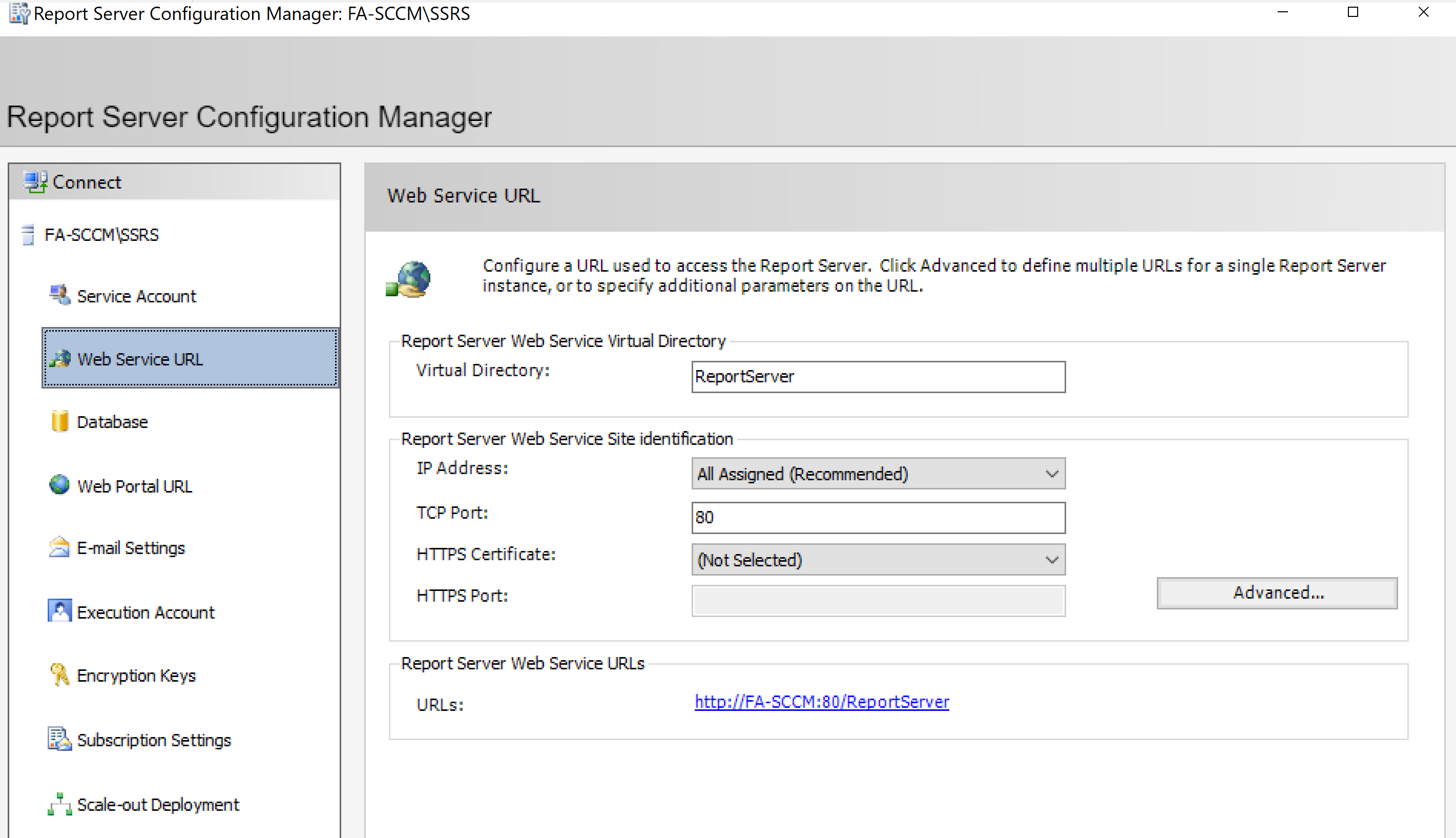Viewport: 1456px width, 838px height.
Task: Click the Connect computer icon
Action: coord(36,182)
